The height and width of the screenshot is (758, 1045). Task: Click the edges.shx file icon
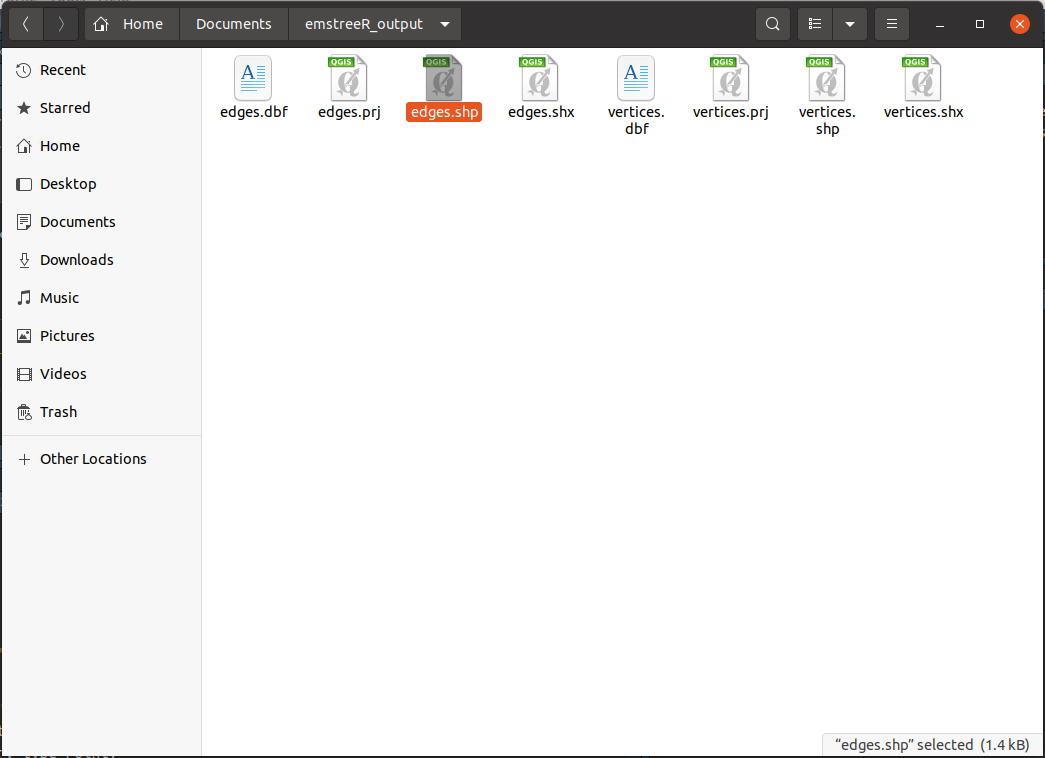click(x=539, y=79)
